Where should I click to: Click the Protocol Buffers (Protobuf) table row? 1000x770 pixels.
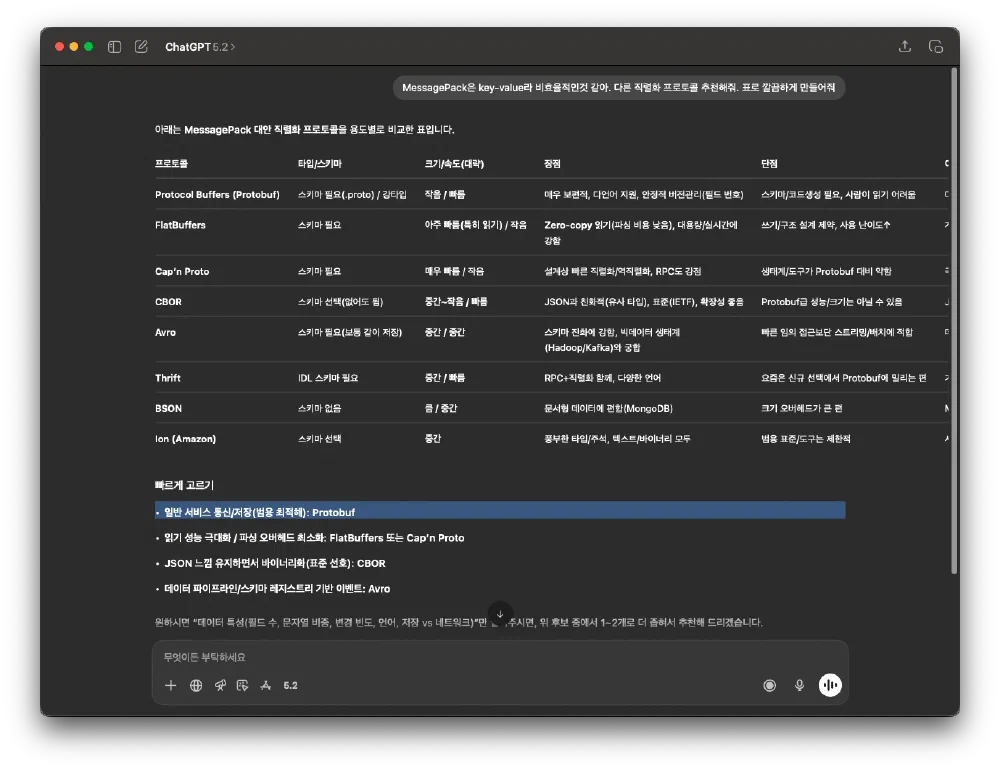(x=217, y=195)
